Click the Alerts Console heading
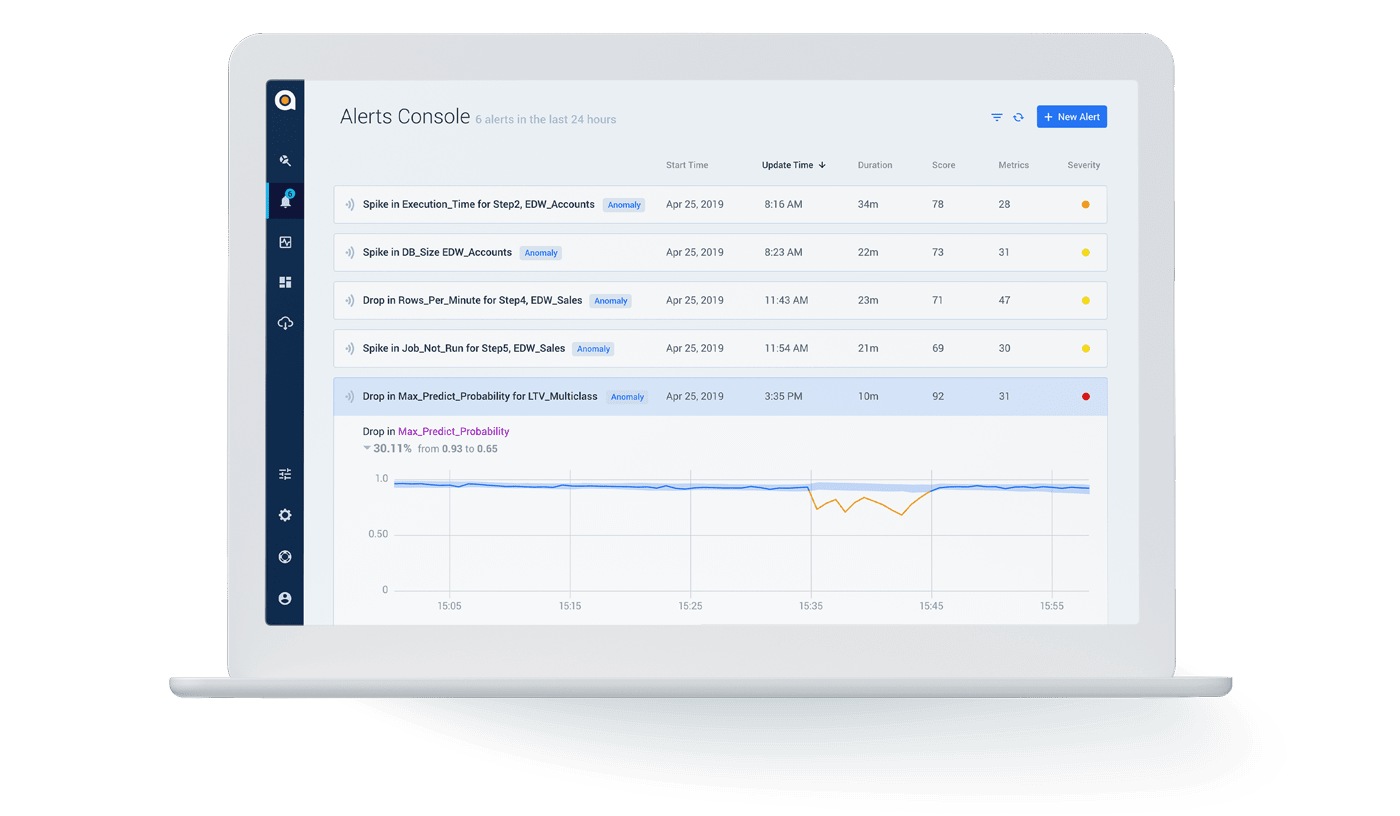The height and width of the screenshot is (816, 1400). point(405,116)
